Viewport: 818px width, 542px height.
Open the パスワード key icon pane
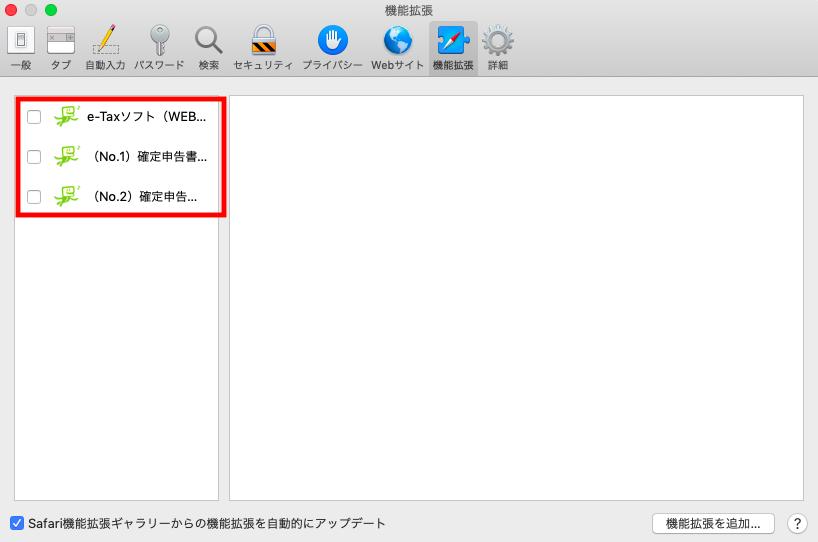[x=159, y=47]
